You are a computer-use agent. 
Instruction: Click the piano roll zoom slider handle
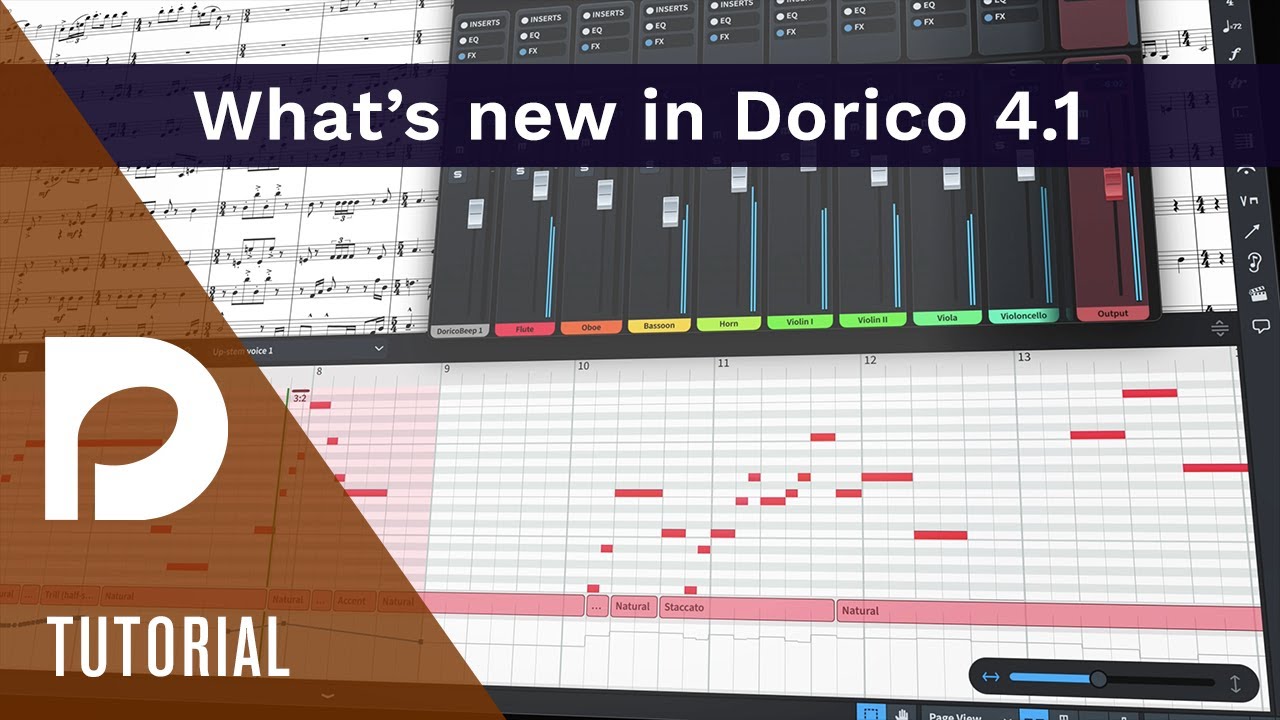click(1098, 679)
